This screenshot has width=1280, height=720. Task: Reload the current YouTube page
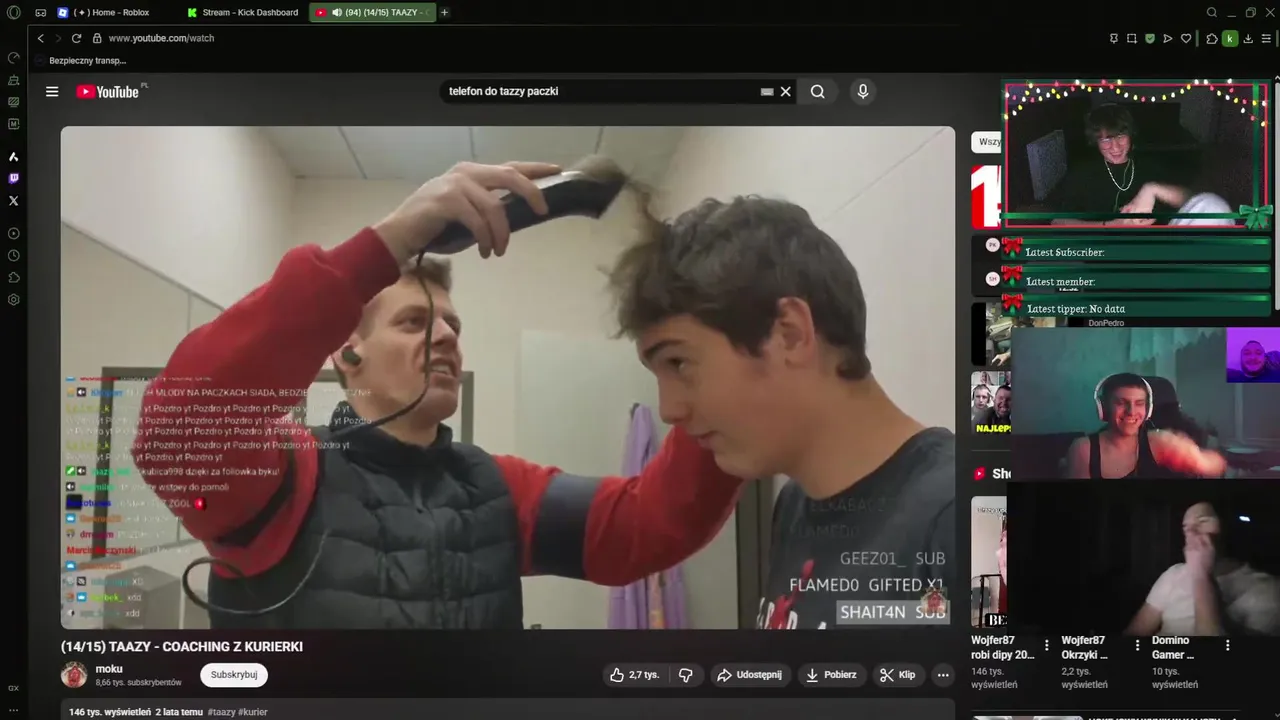(76, 38)
